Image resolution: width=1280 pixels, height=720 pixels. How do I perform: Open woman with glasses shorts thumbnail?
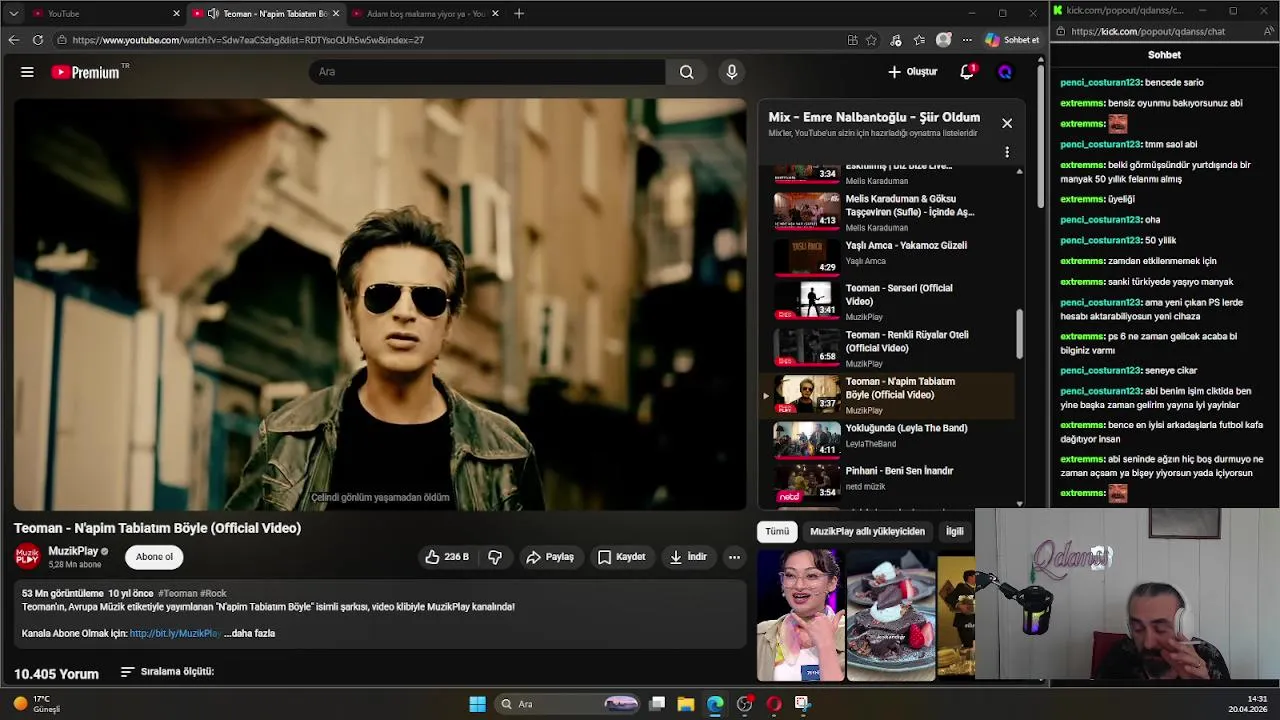coord(800,615)
